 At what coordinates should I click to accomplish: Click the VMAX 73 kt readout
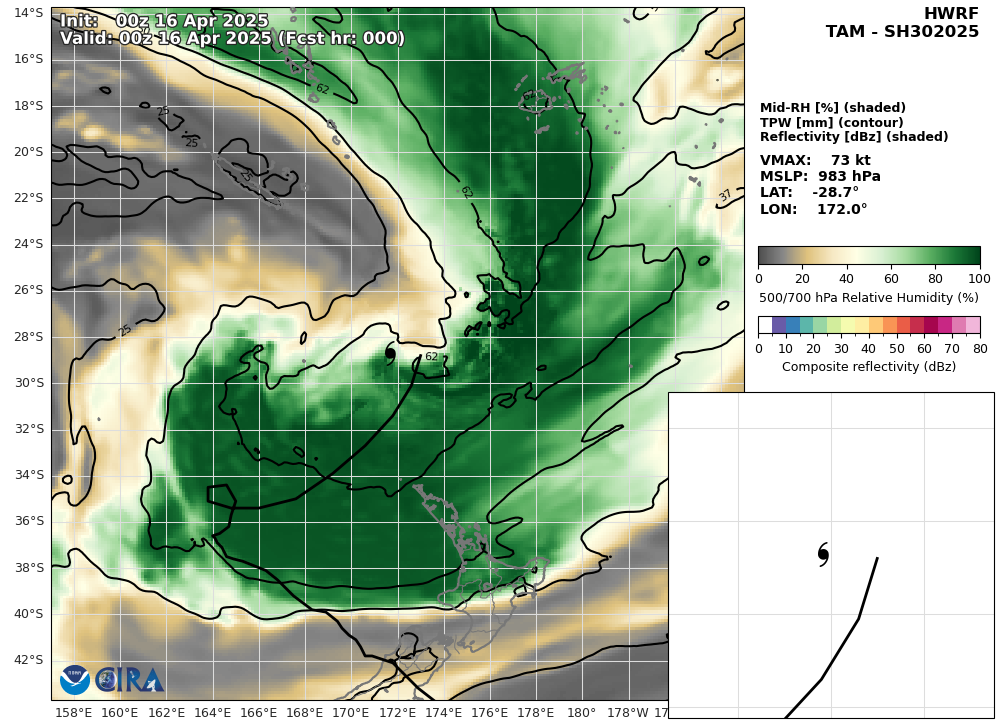coord(815,160)
